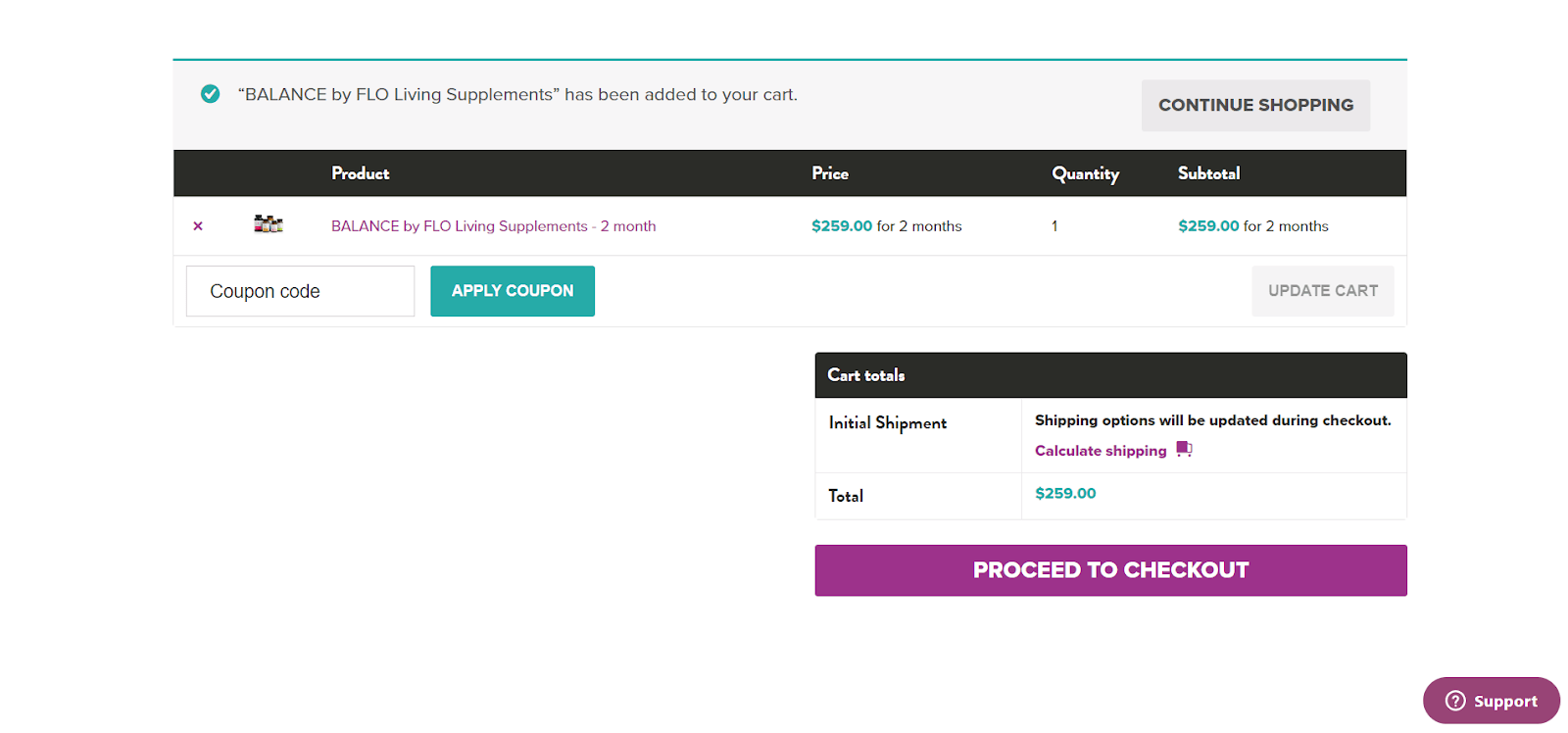Select the quantity value in the cart row
1568x733 pixels.
coord(1054,226)
